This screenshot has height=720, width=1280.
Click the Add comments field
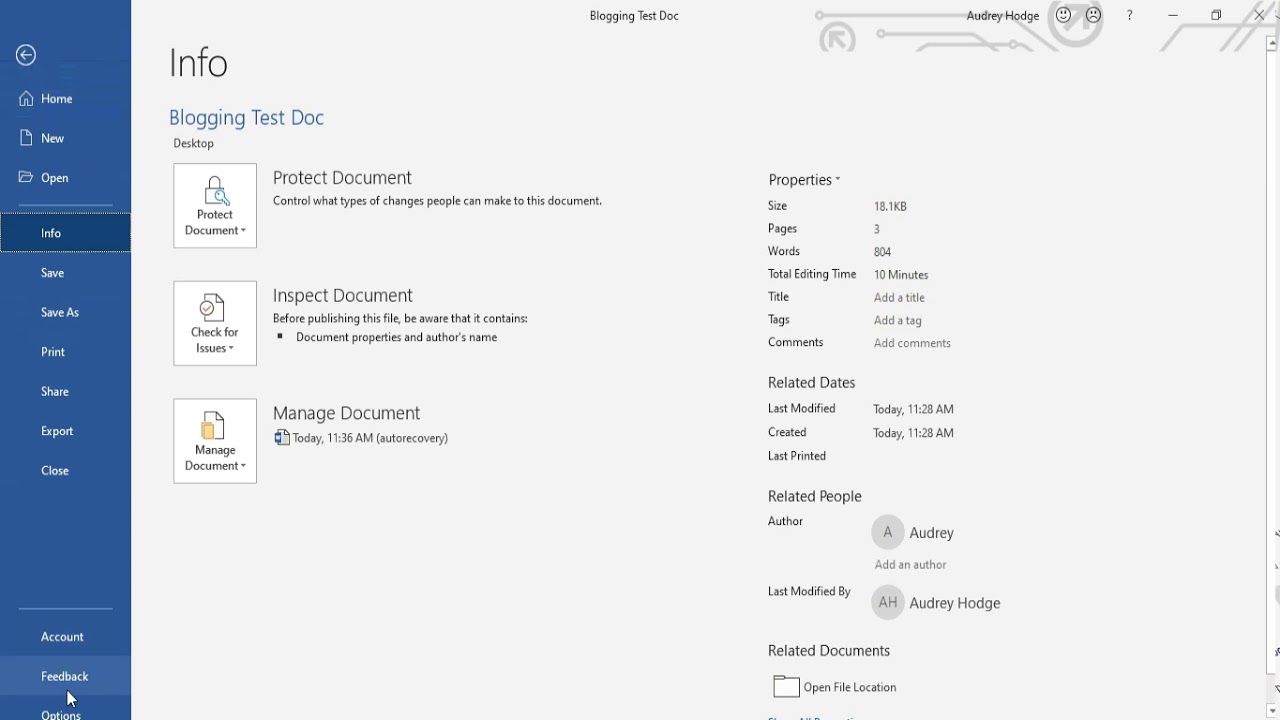(x=912, y=343)
